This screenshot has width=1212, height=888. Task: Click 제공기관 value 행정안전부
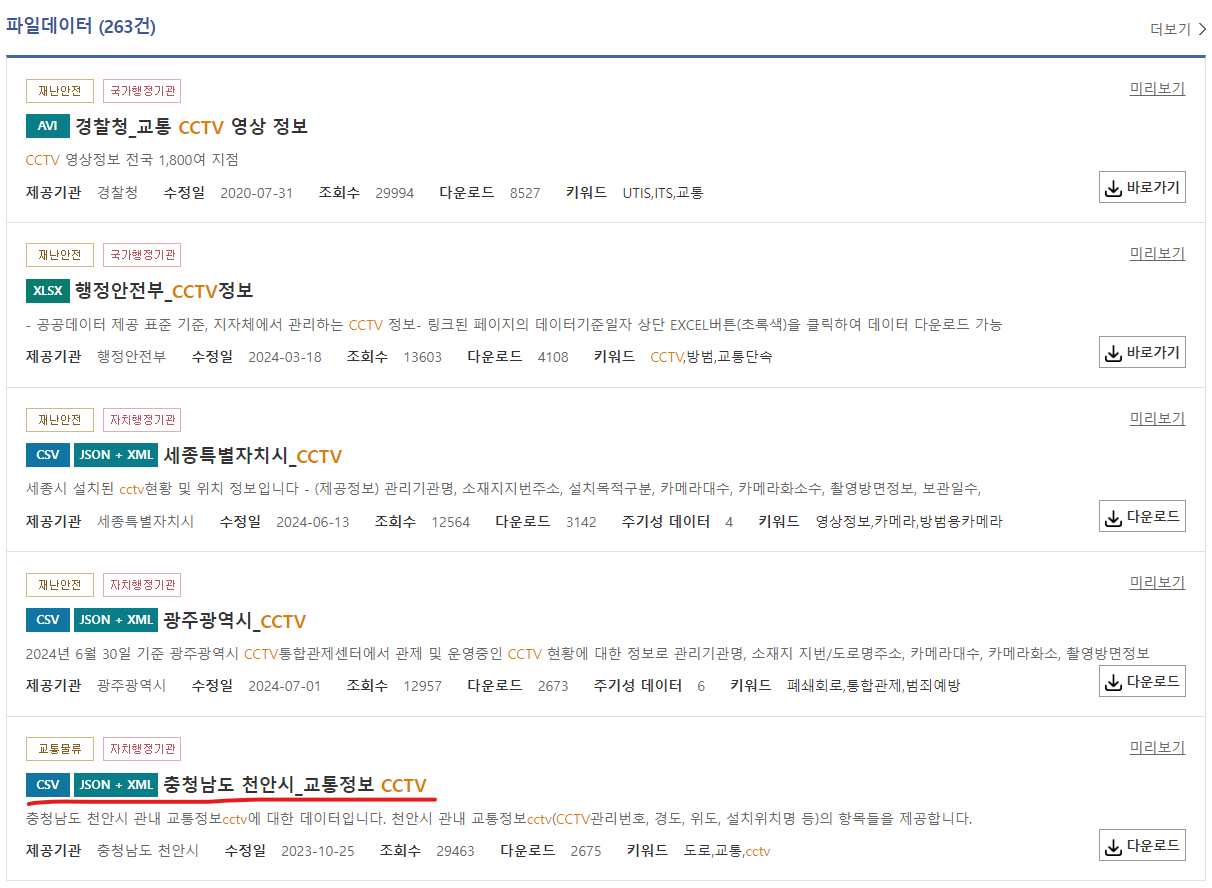coord(132,357)
